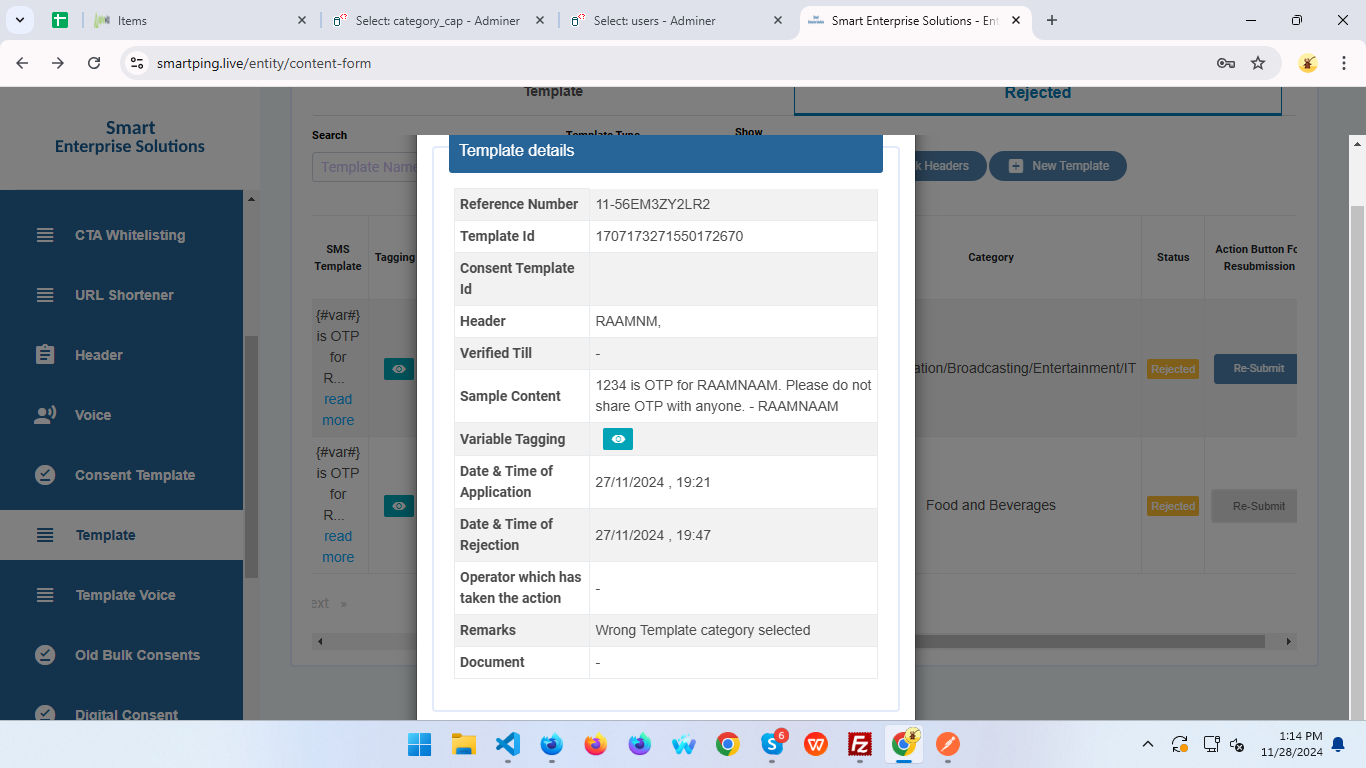Open Template Voice from sidebar
Image resolution: width=1366 pixels, height=768 pixels.
click(x=125, y=595)
